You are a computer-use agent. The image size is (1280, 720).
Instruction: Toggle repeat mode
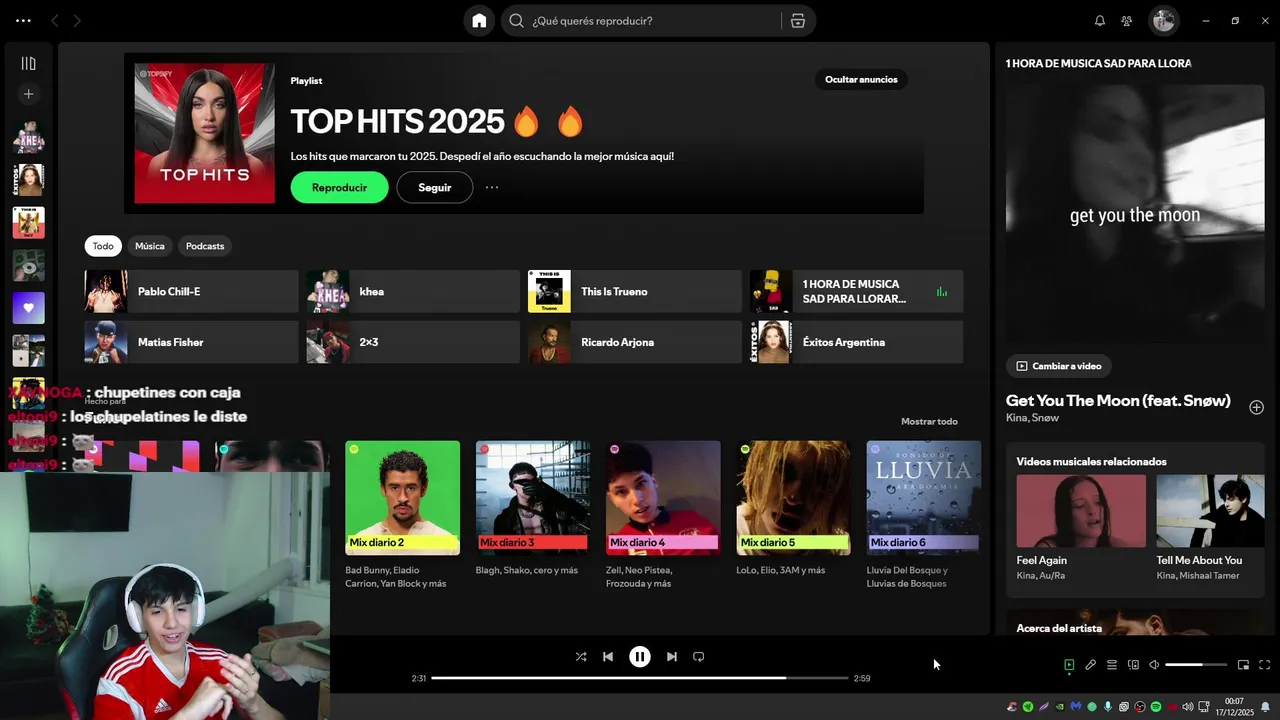click(x=699, y=657)
